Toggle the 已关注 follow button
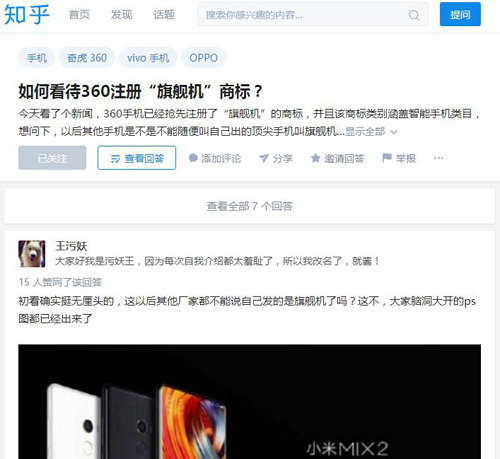The width and height of the screenshot is (500, 459). coord(52,158)
